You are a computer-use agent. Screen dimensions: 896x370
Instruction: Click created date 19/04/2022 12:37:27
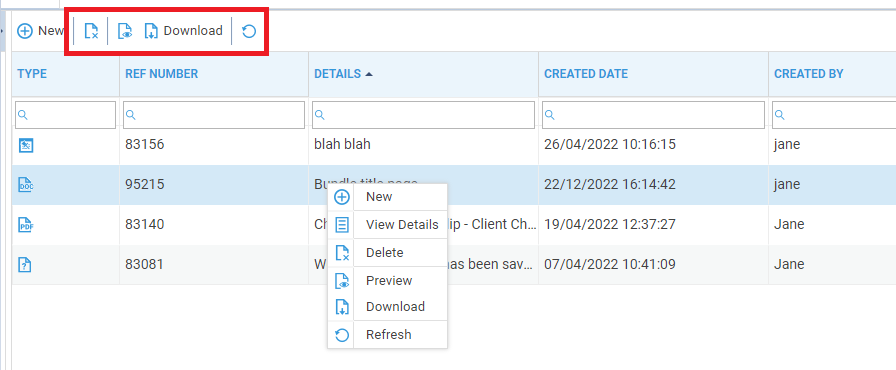pos(610,225)
